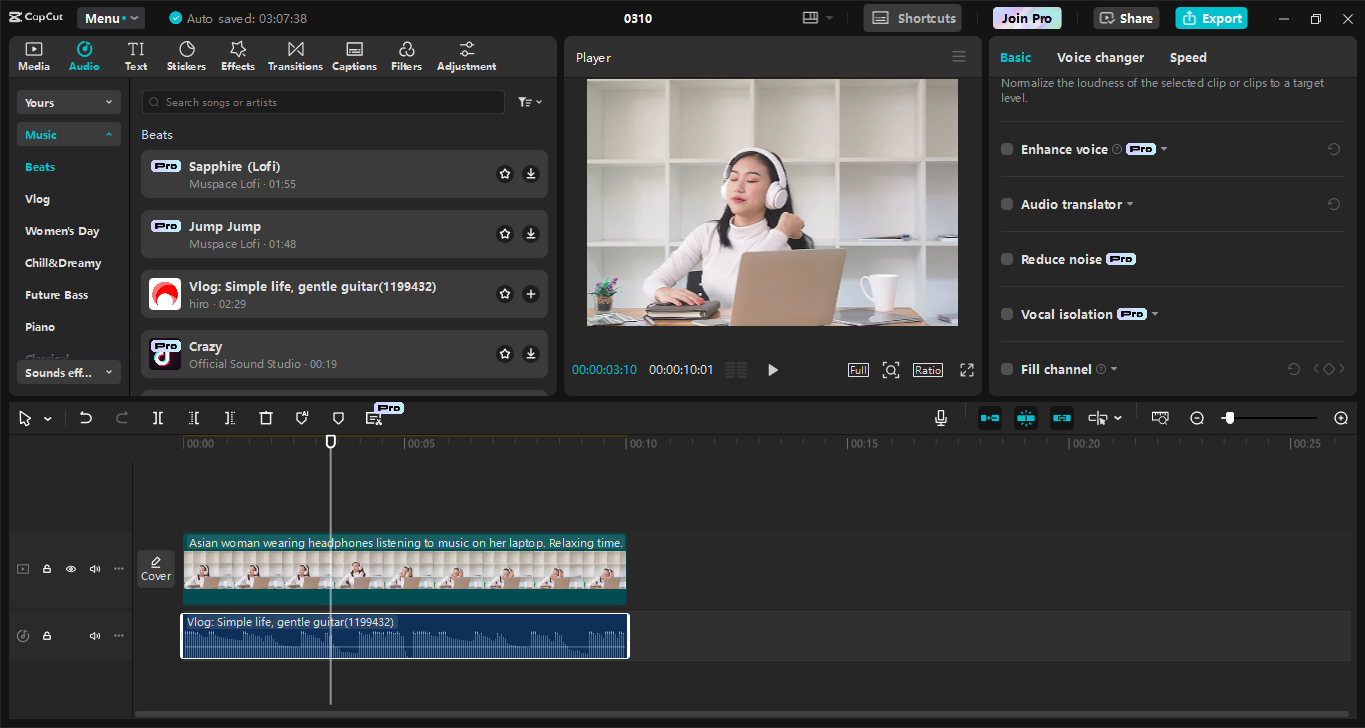
Task: Hide the video track with eye icon
Action: [x=71, y=569]
